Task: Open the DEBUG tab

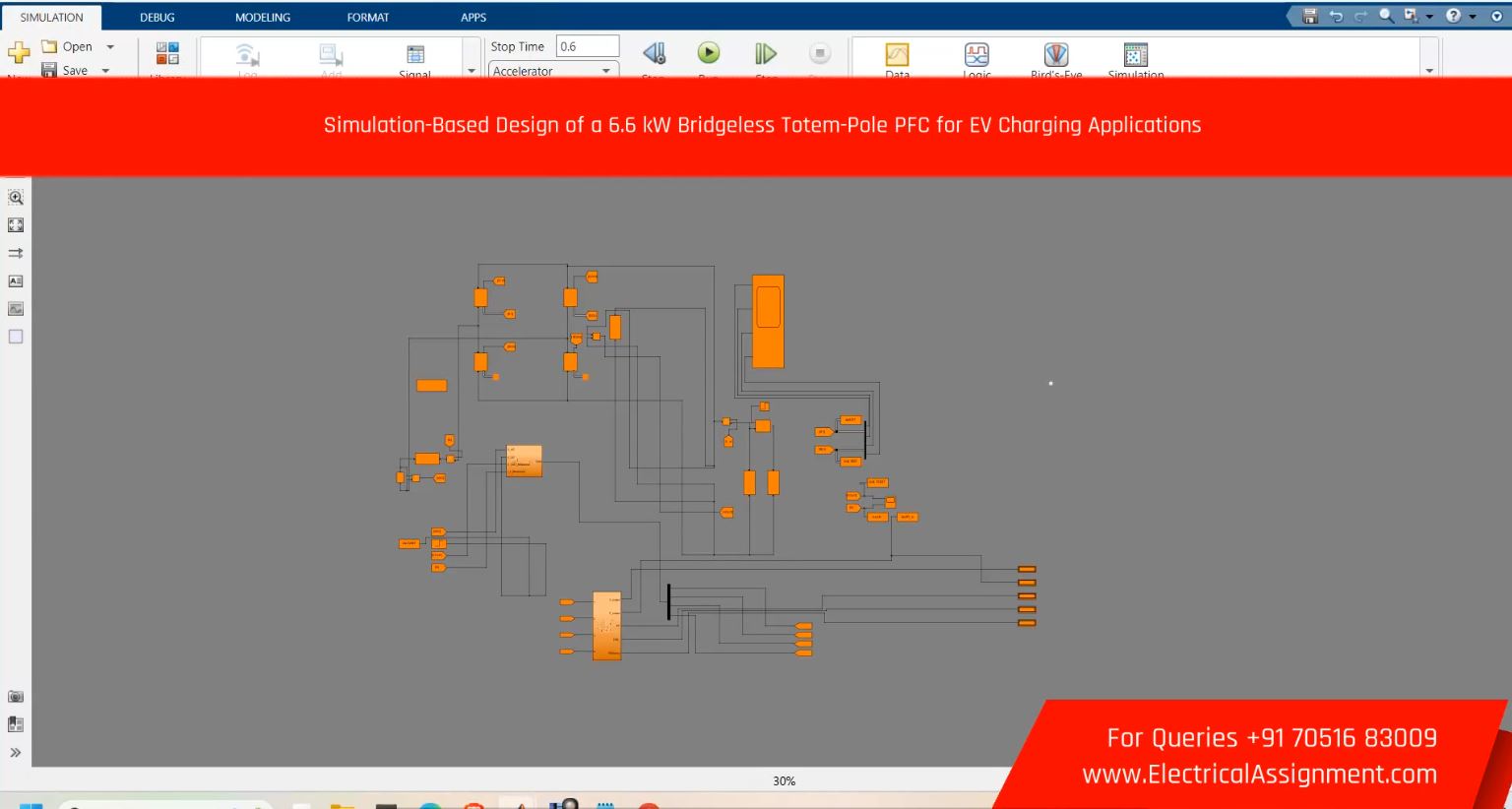Action: 157,17
